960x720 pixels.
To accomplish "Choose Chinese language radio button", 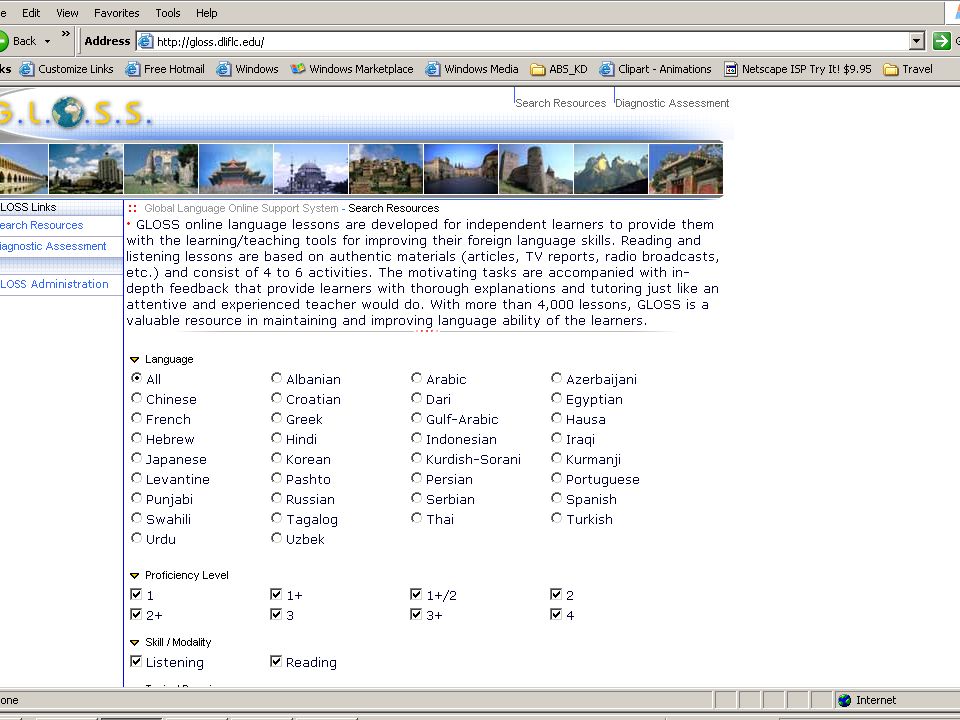I will pos(137,398).
